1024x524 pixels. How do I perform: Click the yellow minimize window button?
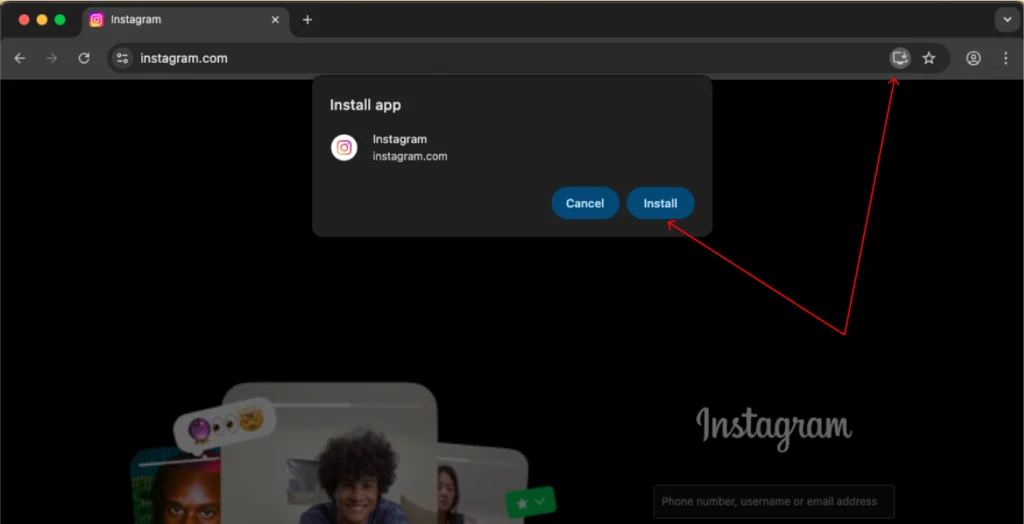click(x=42, y=20)
